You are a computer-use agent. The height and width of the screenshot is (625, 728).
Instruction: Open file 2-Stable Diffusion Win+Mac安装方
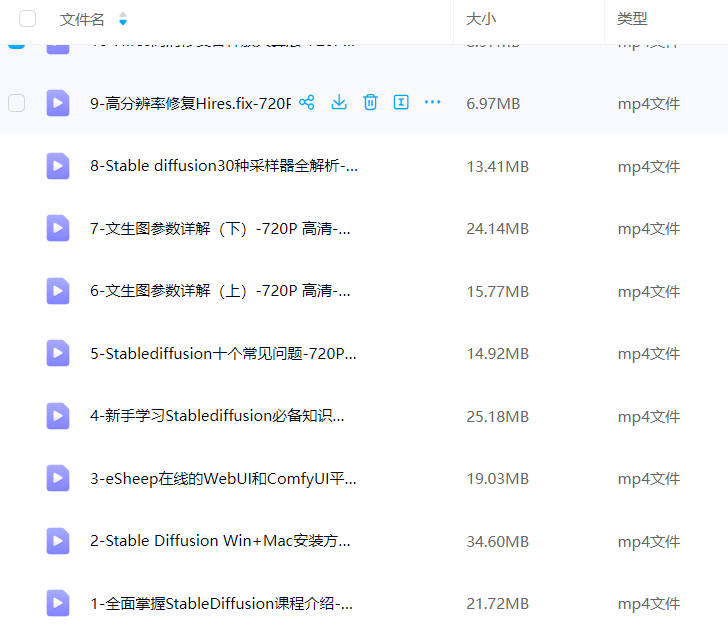coord(220,541)
